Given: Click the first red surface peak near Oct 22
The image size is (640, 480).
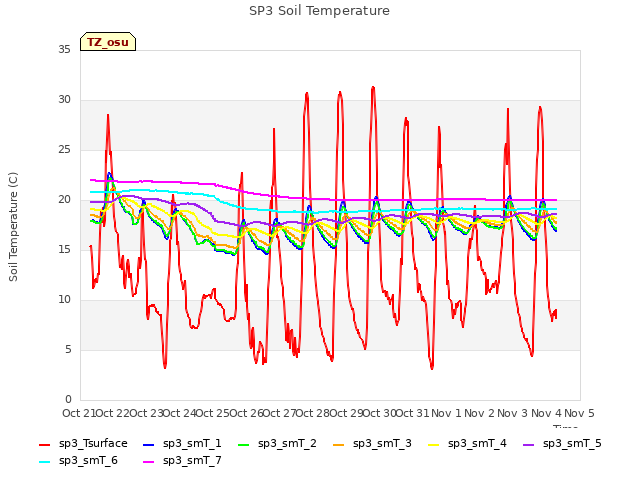Looking at the screenshot, I should click(108, 116).
